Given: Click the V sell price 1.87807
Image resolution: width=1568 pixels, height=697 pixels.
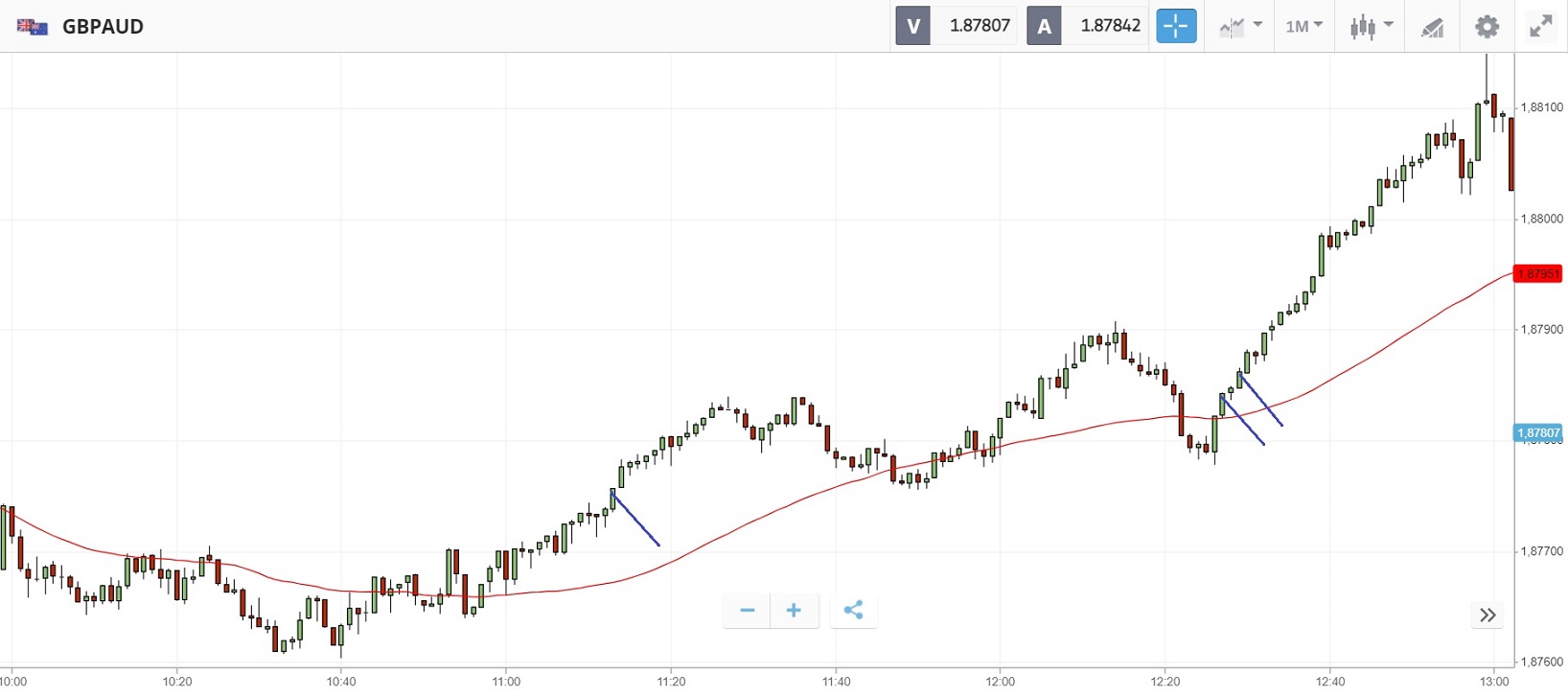Looking at the screenshot, I should click(979, 26).
